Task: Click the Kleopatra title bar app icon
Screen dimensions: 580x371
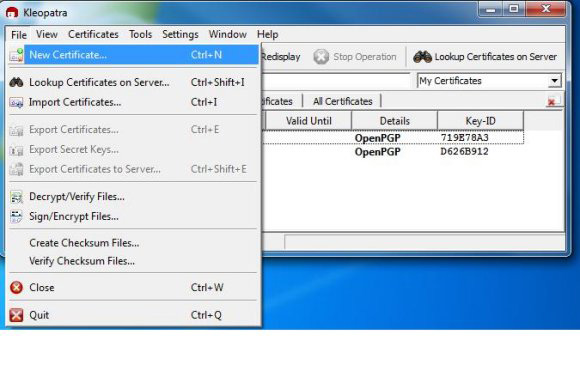Action: tap(12, 13)
